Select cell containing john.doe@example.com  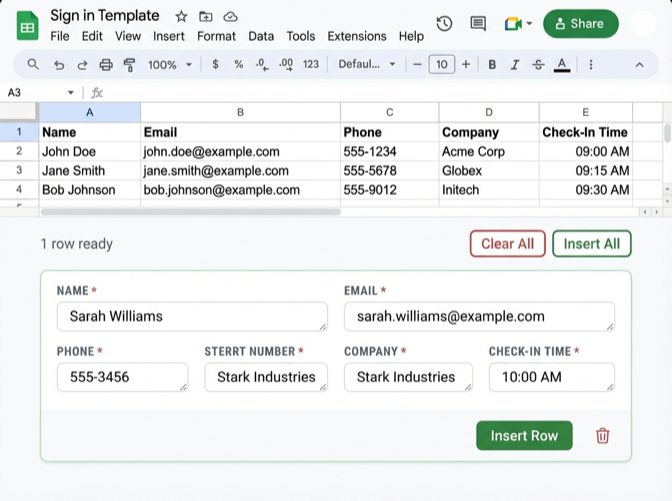coord(240,151)
